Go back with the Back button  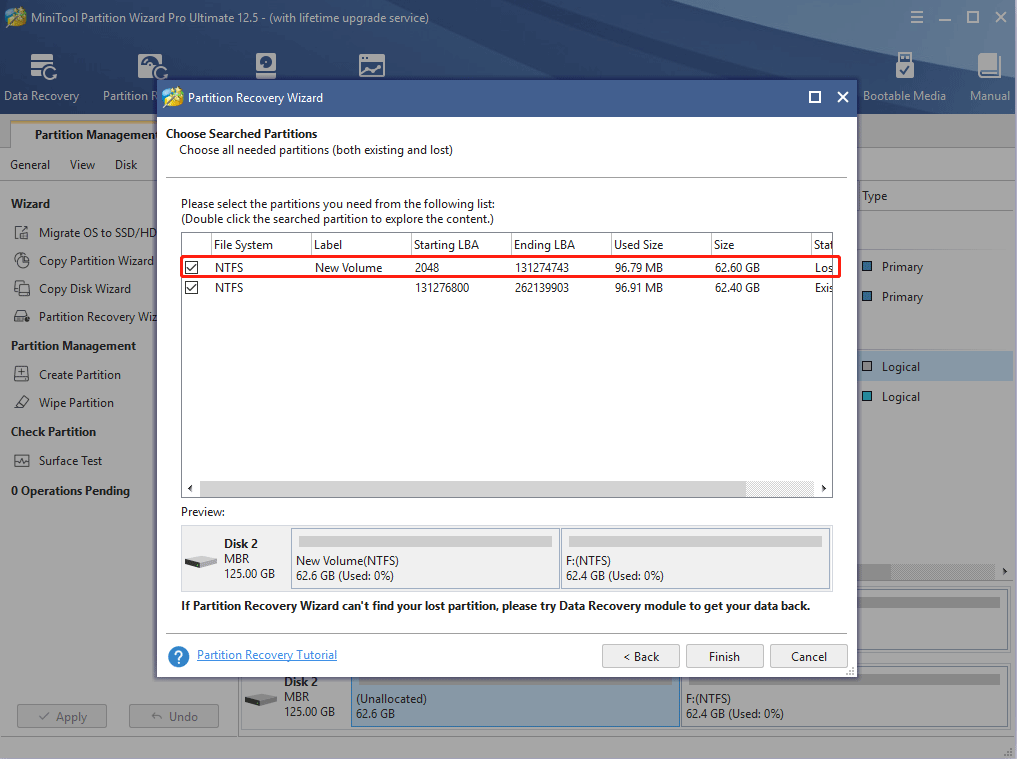click(641, 657)
